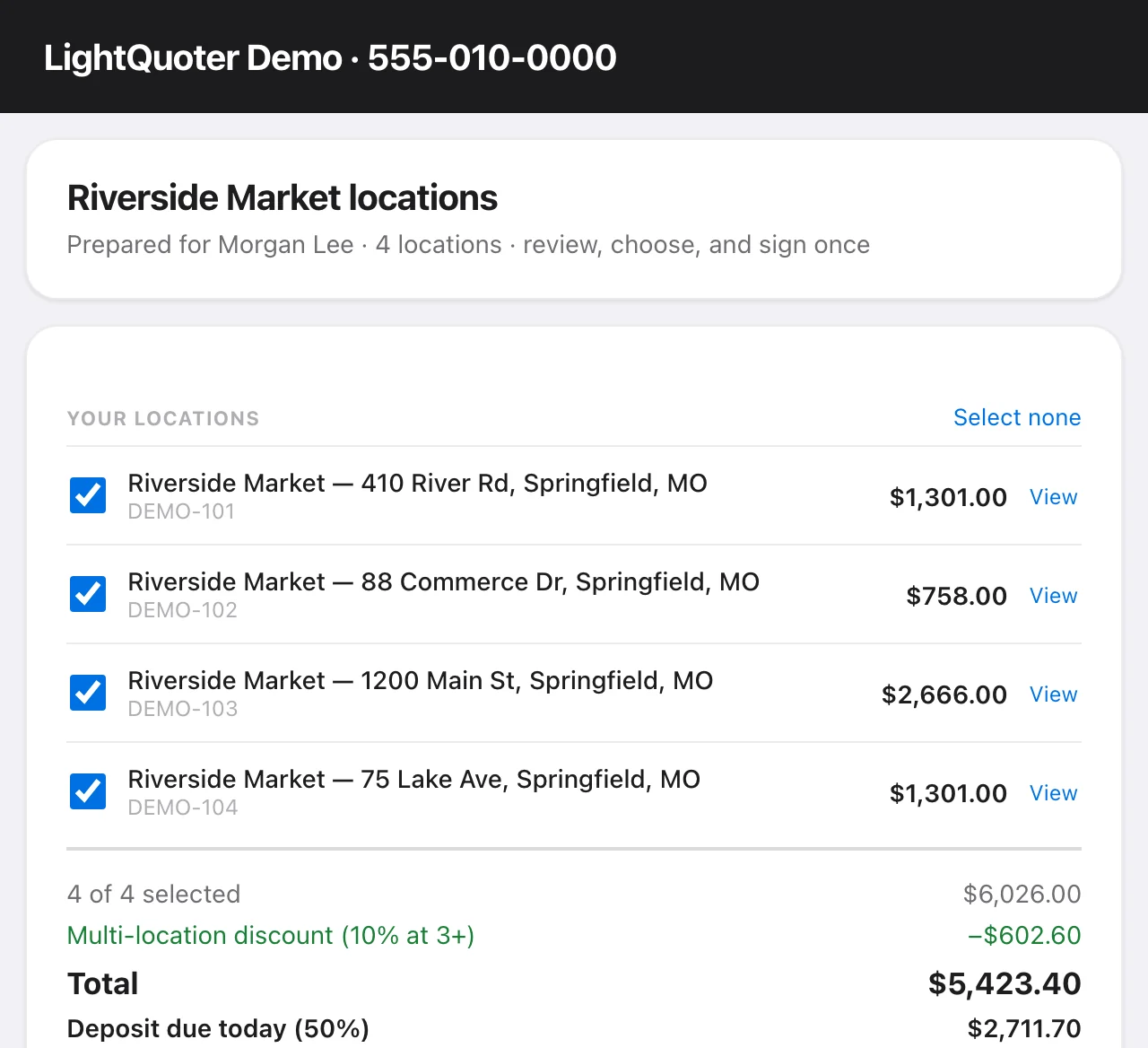The height and width of the screenshot is (1048, 1148).
Task: Click the DEMO-103 quote ID
Action: [x=183, y=709]
